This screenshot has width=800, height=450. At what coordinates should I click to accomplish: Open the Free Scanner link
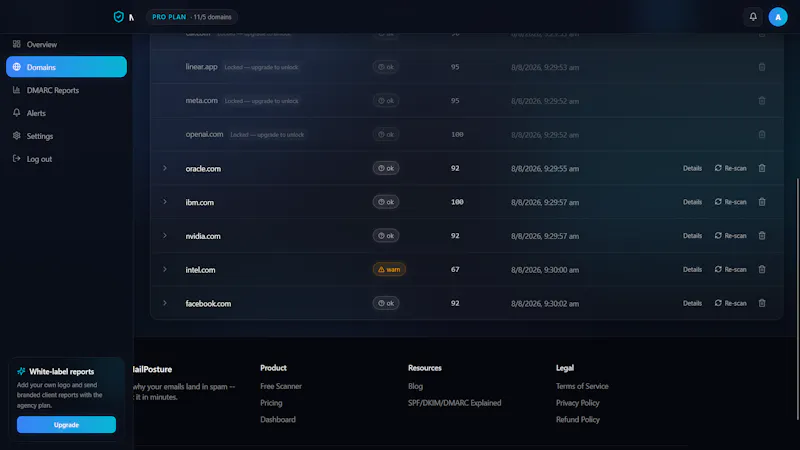point(281,386)
